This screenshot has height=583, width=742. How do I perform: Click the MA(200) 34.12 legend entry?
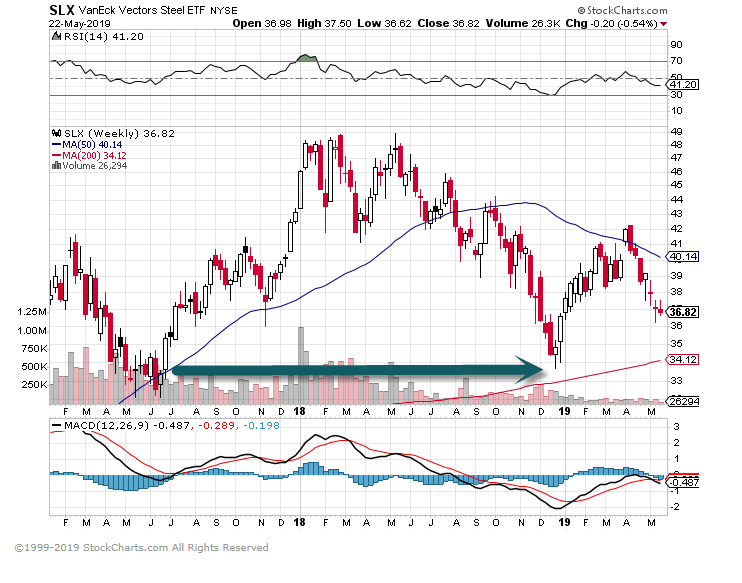point(89,155)
